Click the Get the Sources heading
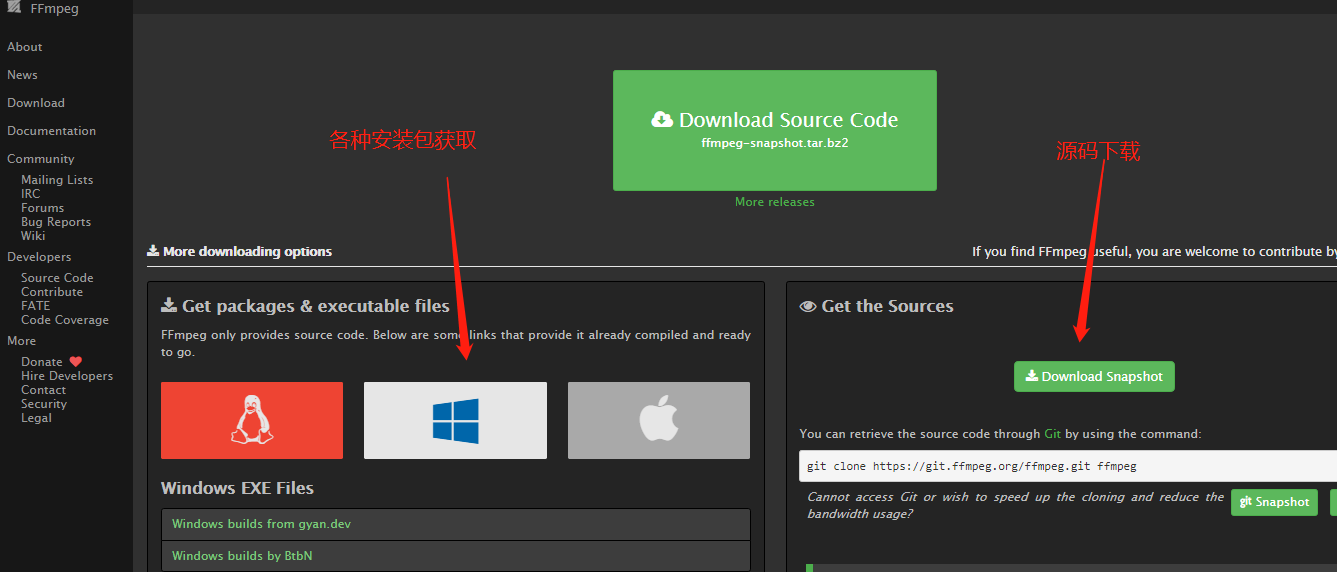Viewport: 1337px width, 572px height. (877, 306)
